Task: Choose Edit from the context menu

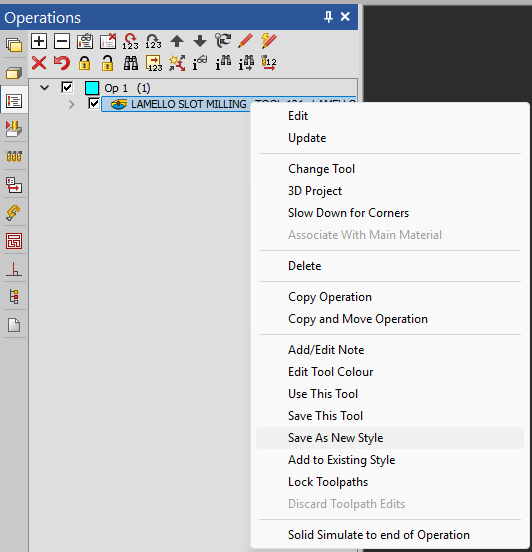Action: [390, 116]
